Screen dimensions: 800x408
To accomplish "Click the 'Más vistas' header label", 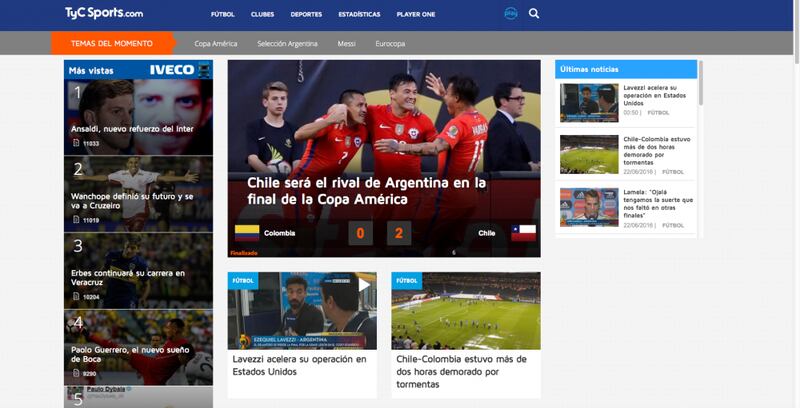I will [91, 70].
